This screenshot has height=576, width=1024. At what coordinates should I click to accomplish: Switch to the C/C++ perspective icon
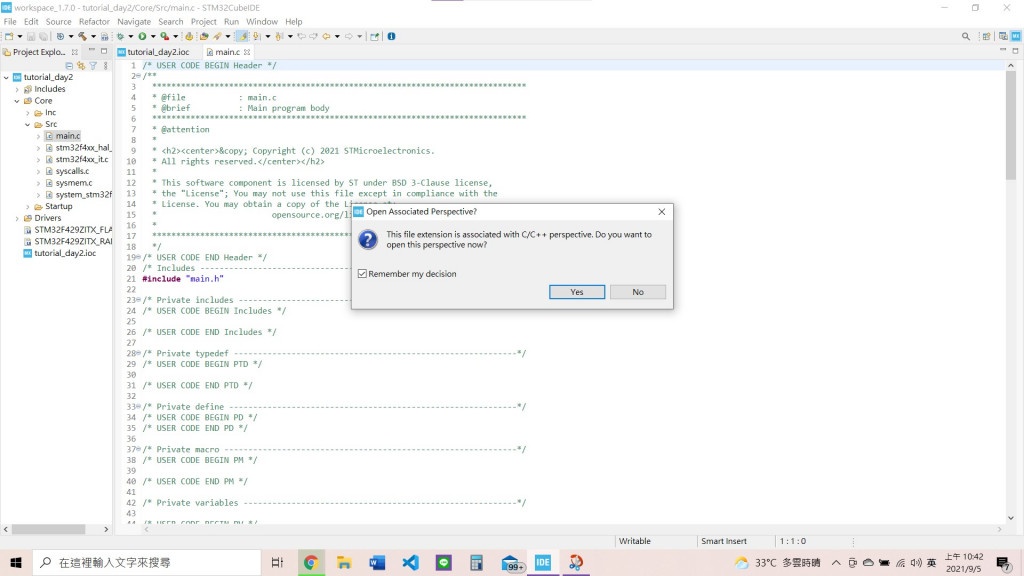[1003, 37]
